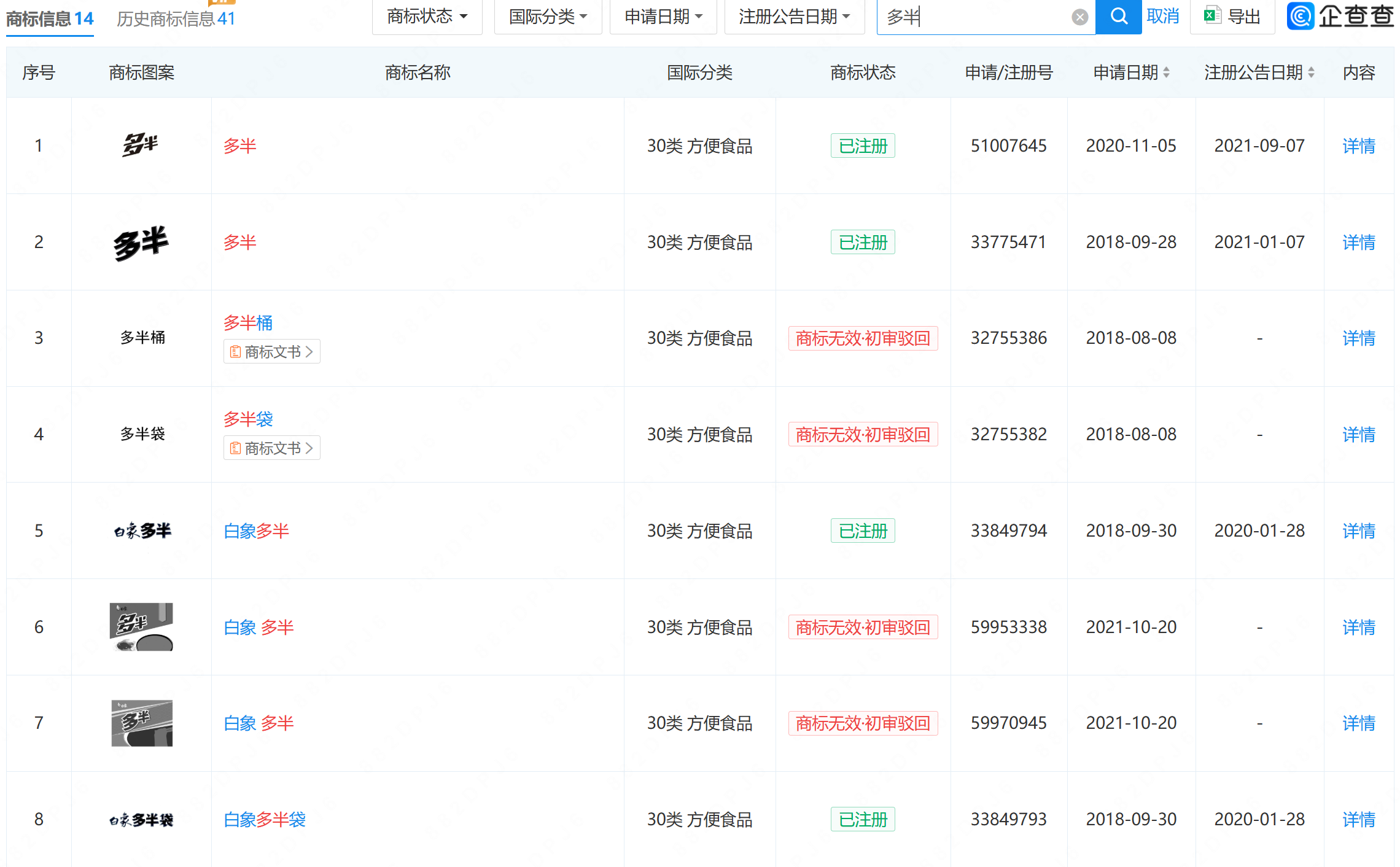
Task: Open the 白象多半 trademark name link
Action: click(x=257, y=531)
